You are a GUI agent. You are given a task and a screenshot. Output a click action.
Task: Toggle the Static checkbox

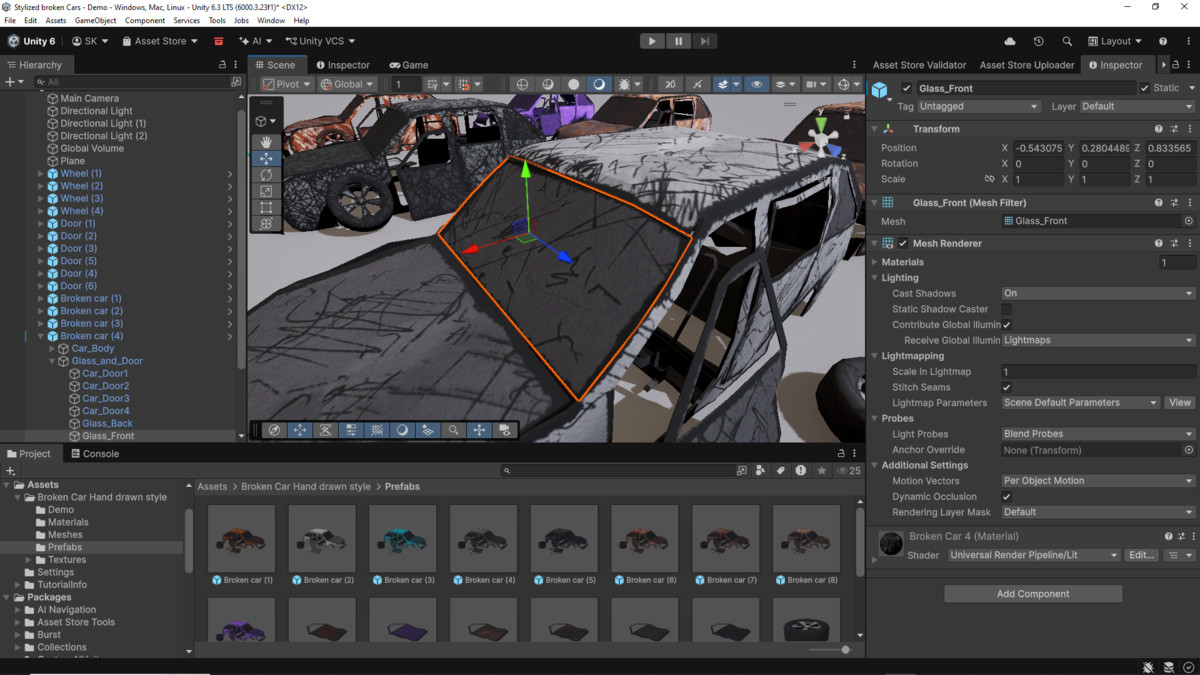[1145, 88]
